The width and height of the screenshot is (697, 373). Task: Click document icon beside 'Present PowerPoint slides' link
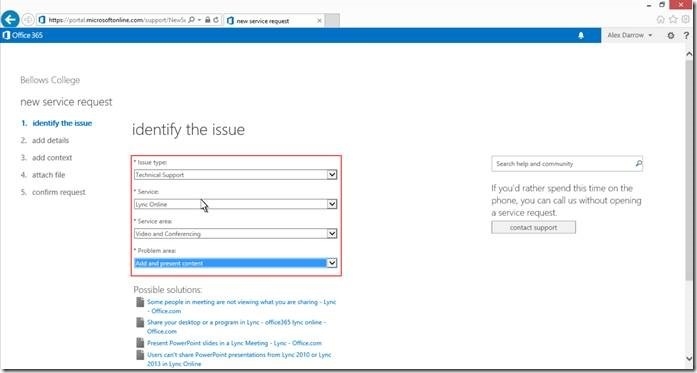click(x=140, y=343)
